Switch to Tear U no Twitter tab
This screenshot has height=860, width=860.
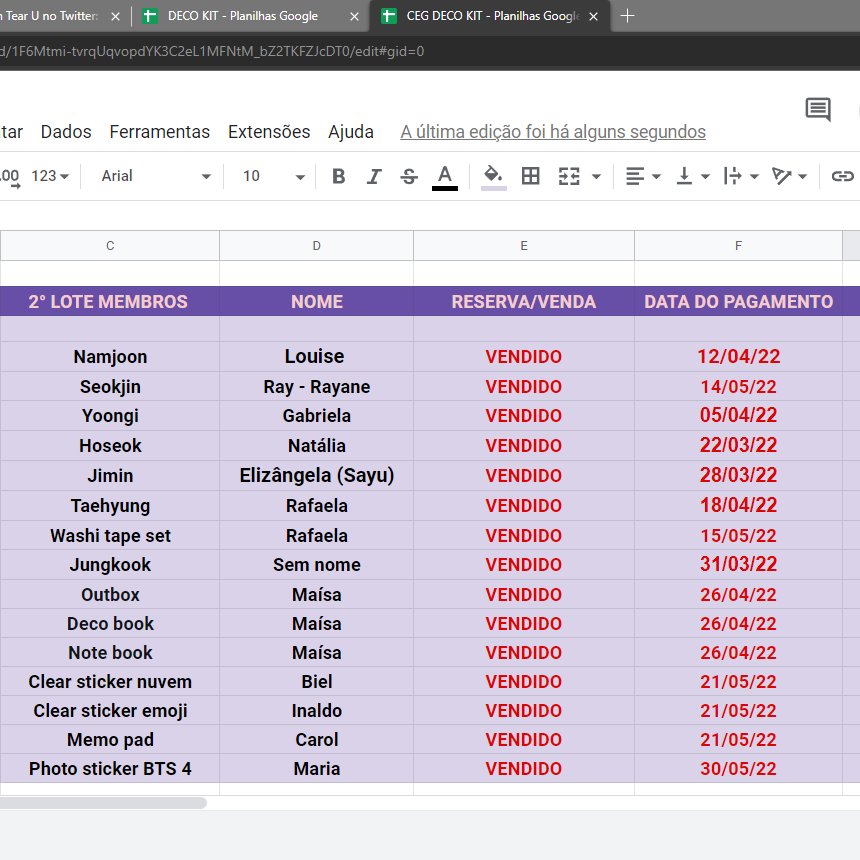pyautogui.click(x=50, y=16)
